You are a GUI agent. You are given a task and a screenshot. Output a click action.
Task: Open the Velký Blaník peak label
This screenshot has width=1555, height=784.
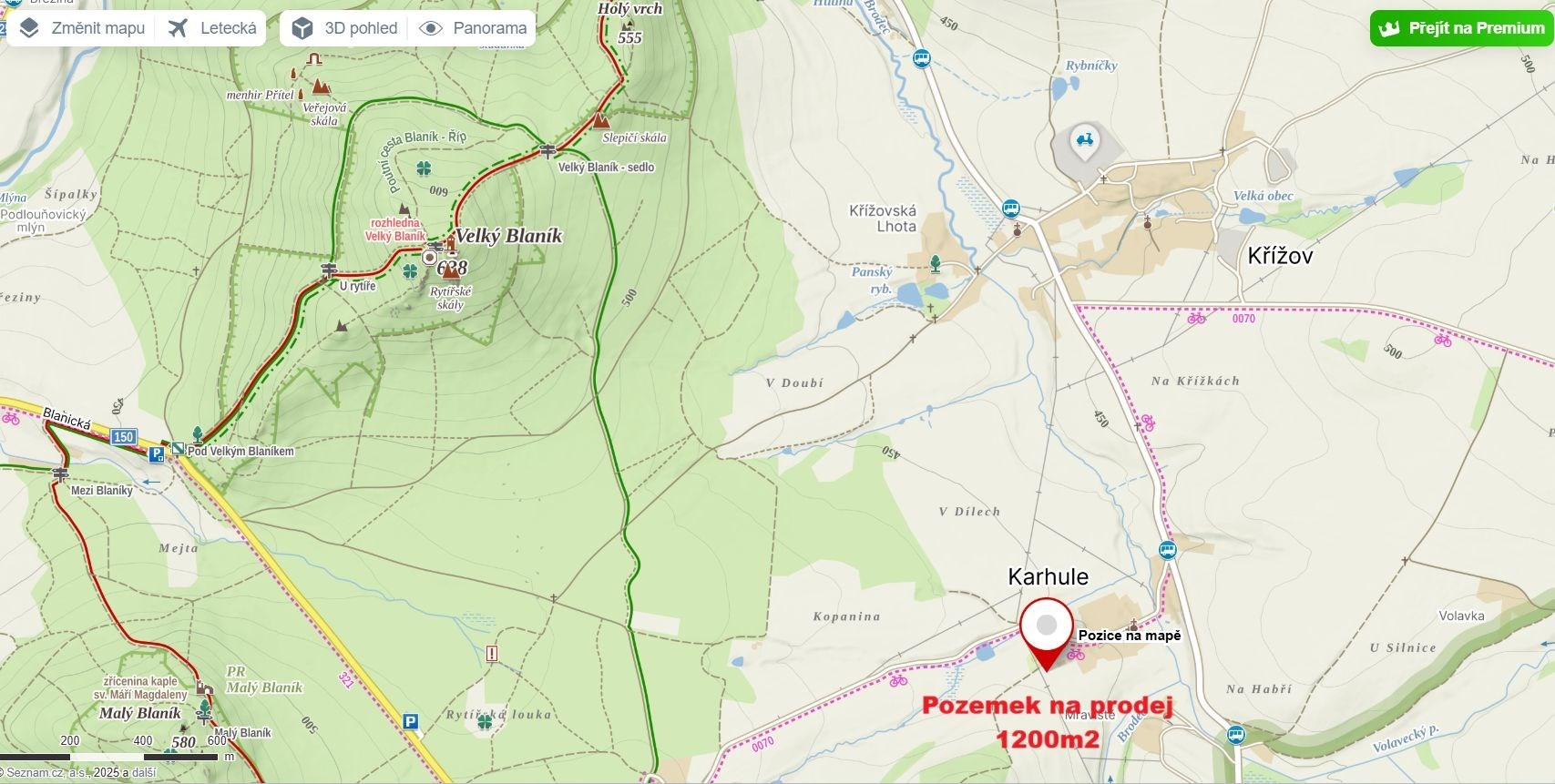click(508, 236)
